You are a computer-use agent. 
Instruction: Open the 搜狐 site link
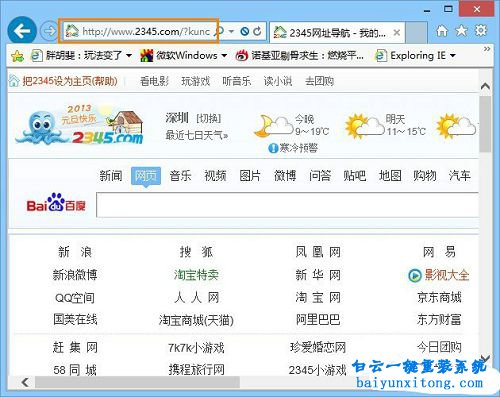pos(196,252)
